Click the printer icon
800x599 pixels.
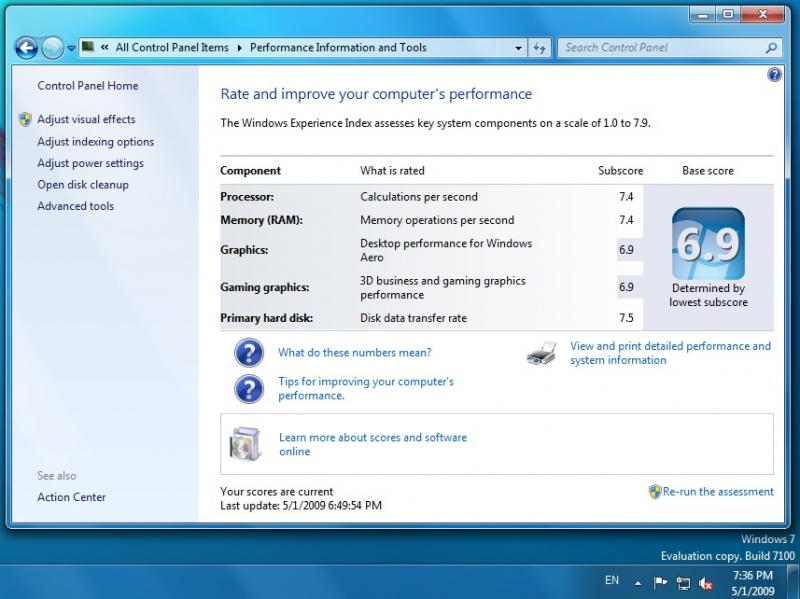(x=541, y=353)
